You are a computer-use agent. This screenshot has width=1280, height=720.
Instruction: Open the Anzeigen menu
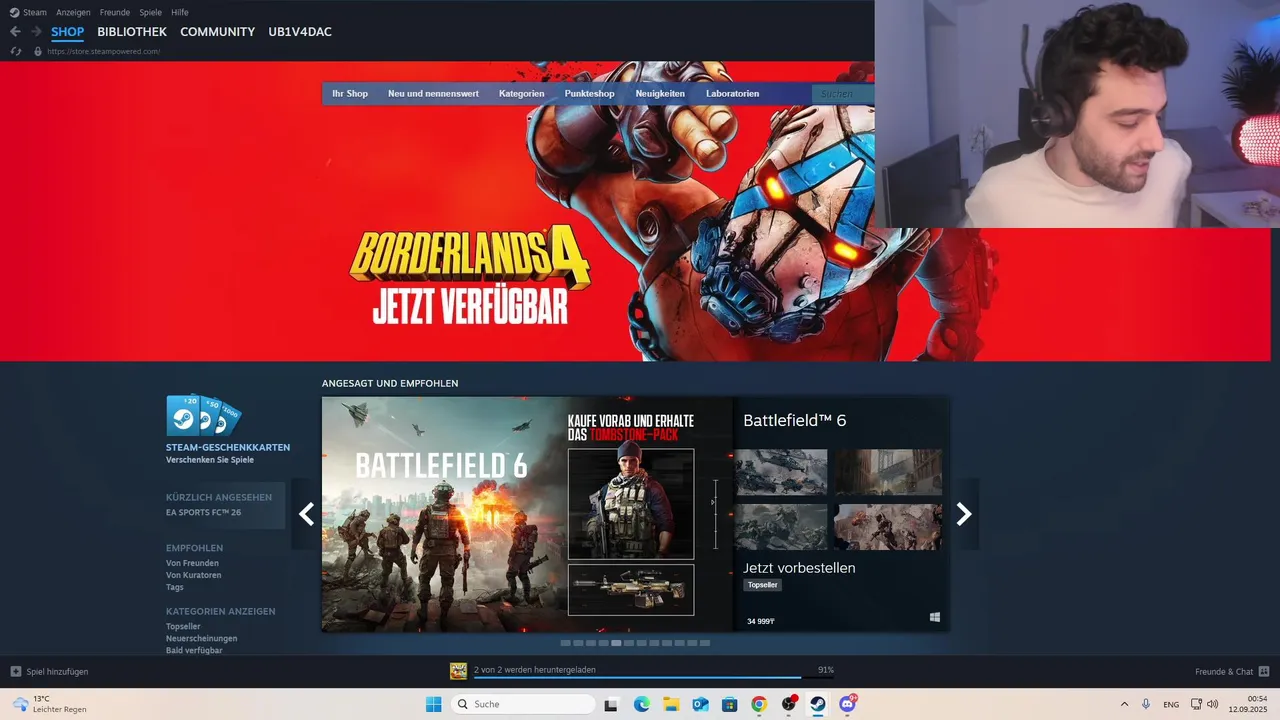(x=73, y=12)
